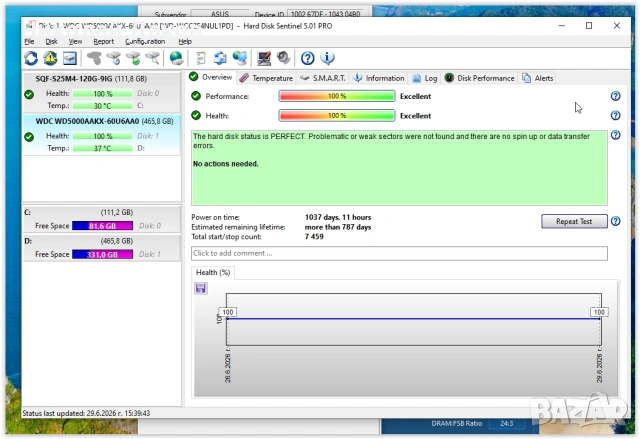Click the help icon beside Repeat Test

(x=616, y=221)
